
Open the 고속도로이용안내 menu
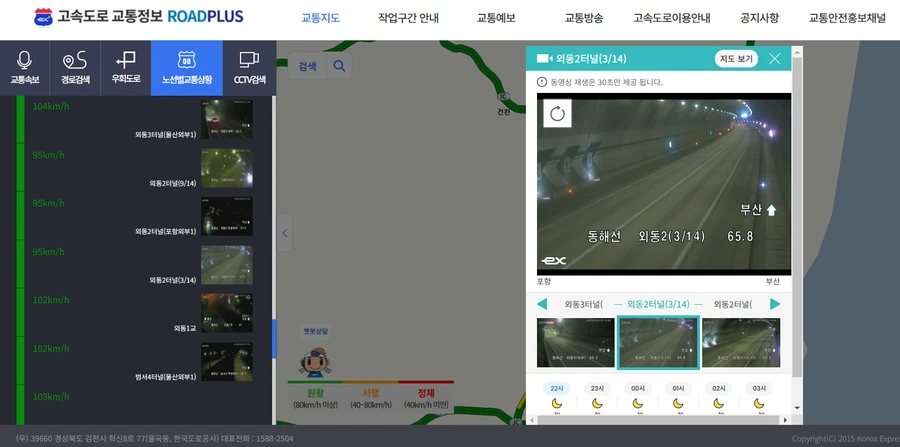coord(672,18)
